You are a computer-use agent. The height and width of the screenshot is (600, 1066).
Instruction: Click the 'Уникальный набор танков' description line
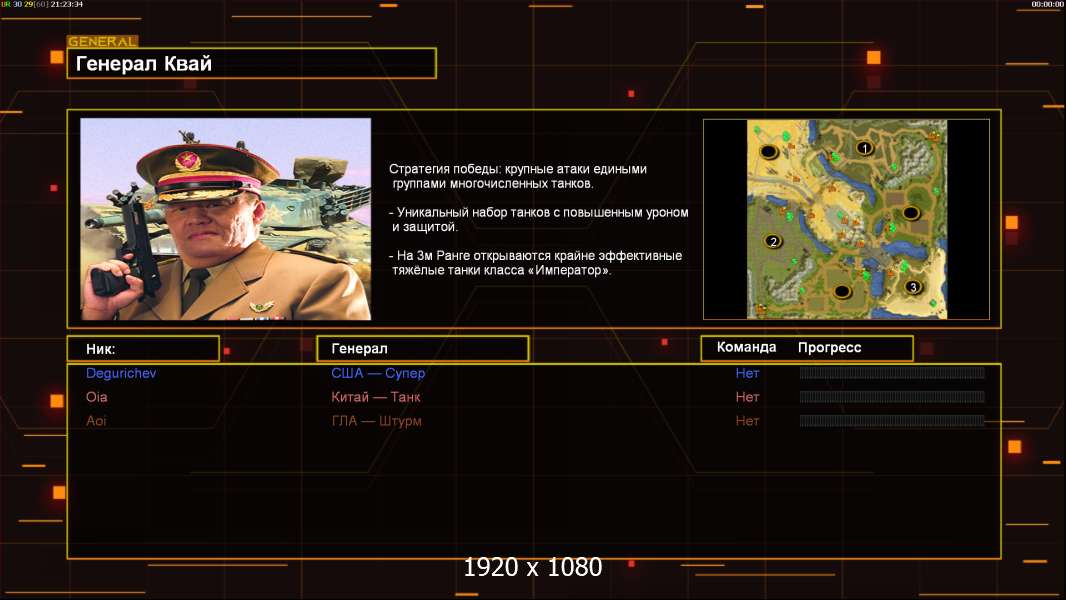pyautogui.click(x=538, y=219)
